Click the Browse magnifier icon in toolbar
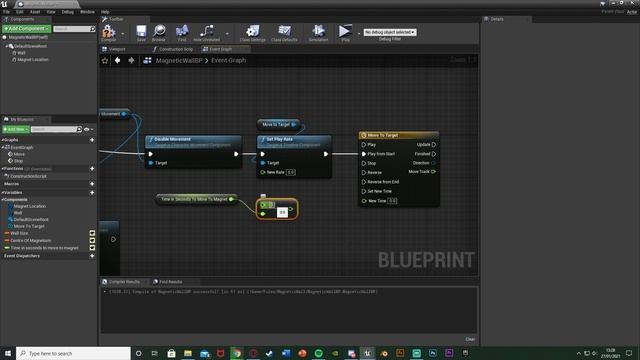Screen dimensions: 640x360 coord(159,31)
